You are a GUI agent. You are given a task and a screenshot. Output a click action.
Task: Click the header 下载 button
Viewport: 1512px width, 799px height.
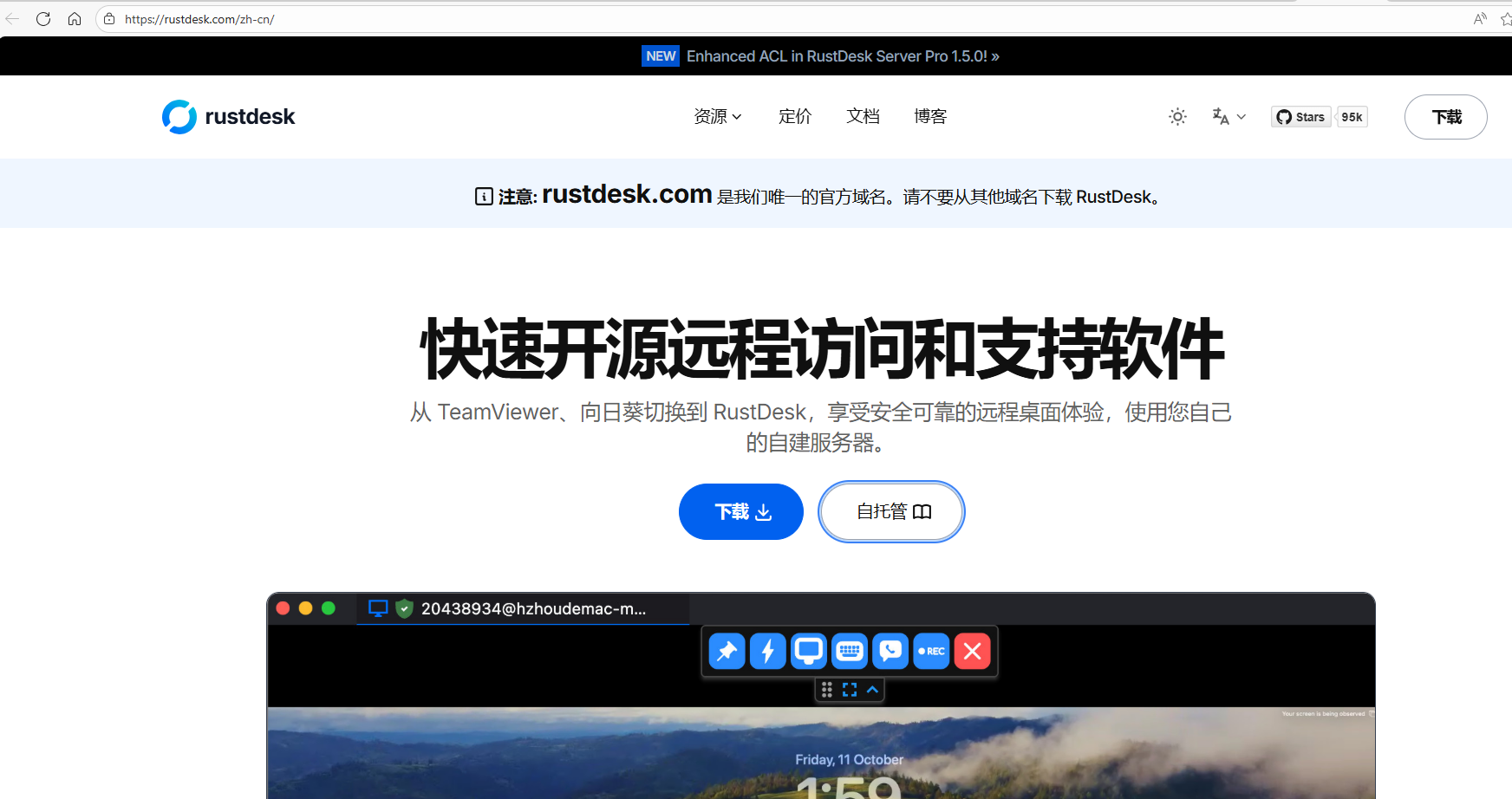pyautogui.click(x=1445, y=117)
